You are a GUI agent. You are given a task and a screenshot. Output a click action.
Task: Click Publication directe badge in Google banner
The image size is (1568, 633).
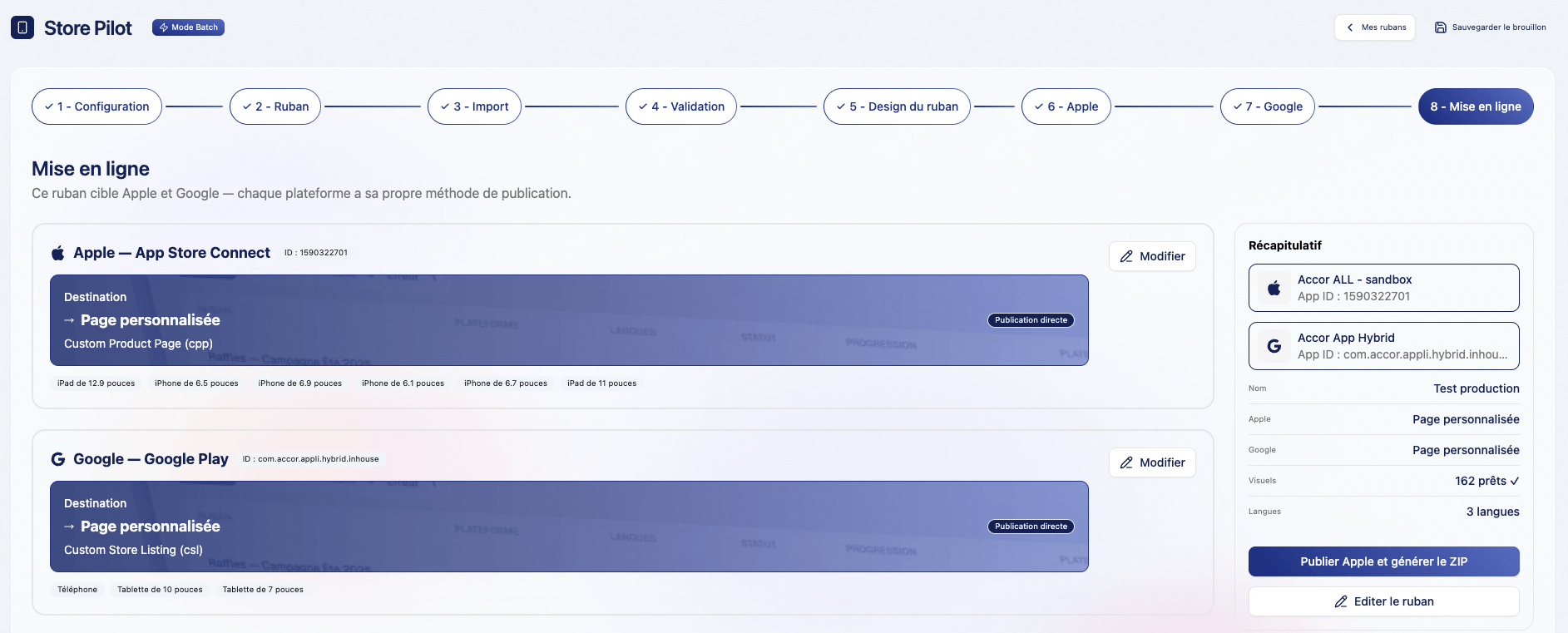click(1031, 527)
